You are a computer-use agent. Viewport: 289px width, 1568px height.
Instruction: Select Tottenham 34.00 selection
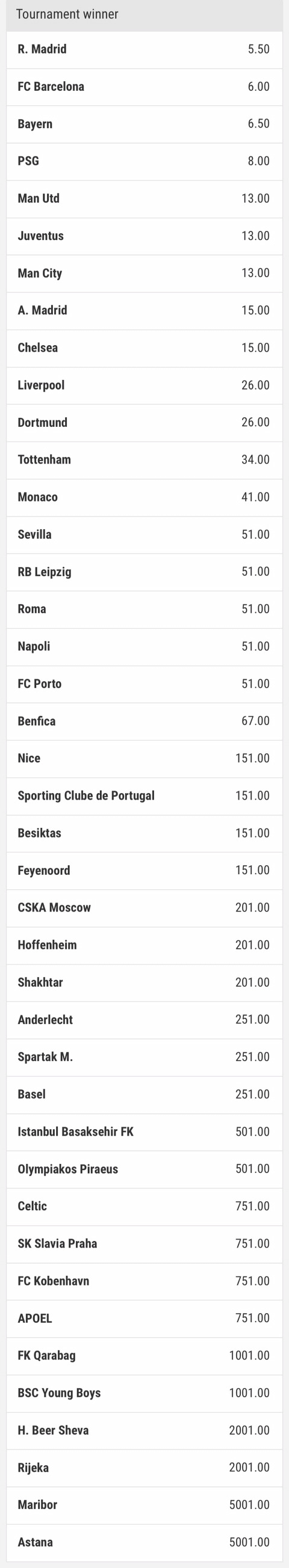(144, 459)
